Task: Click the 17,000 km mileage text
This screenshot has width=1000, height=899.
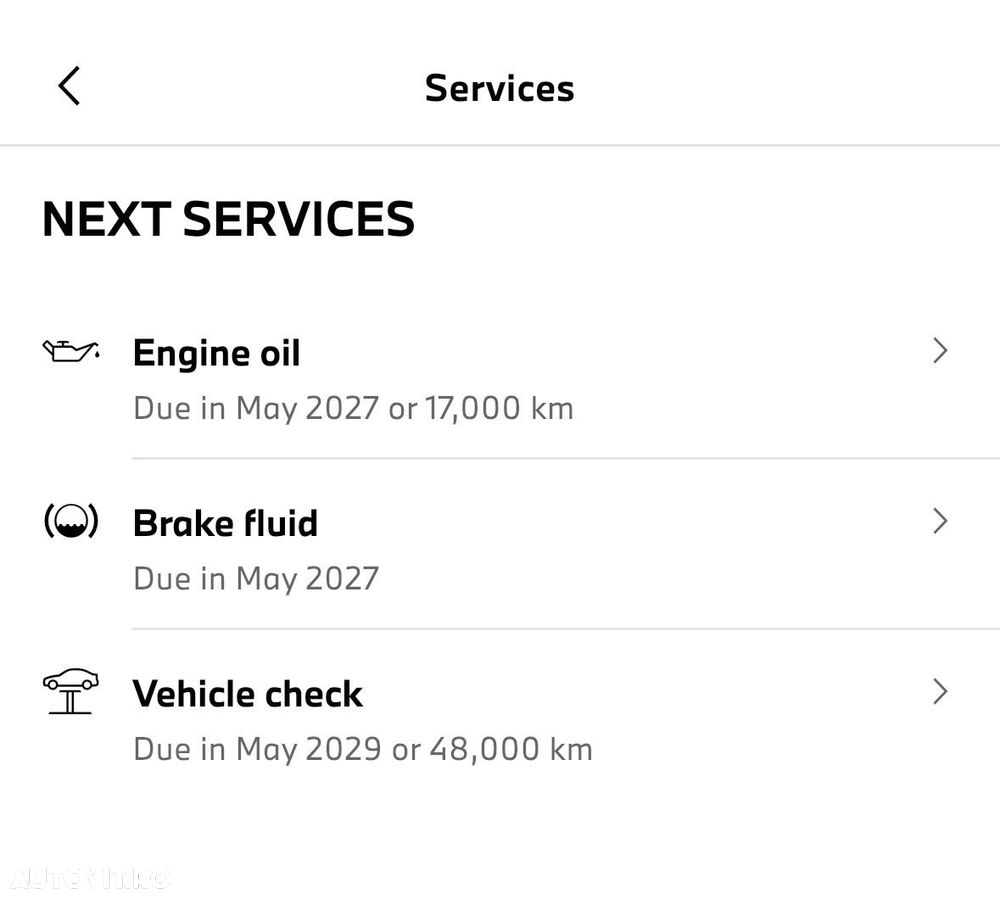Action: click(x=499, y=408)
